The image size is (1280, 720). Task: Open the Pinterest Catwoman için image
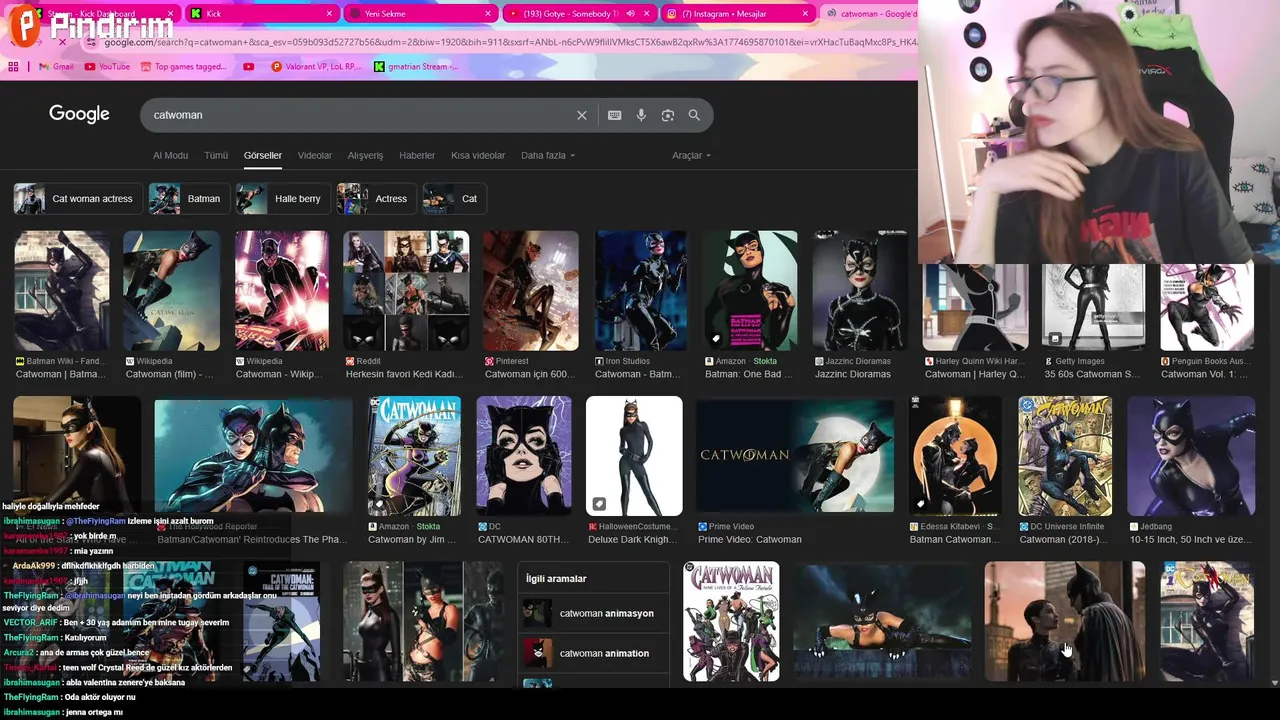(x=531, y=291)
